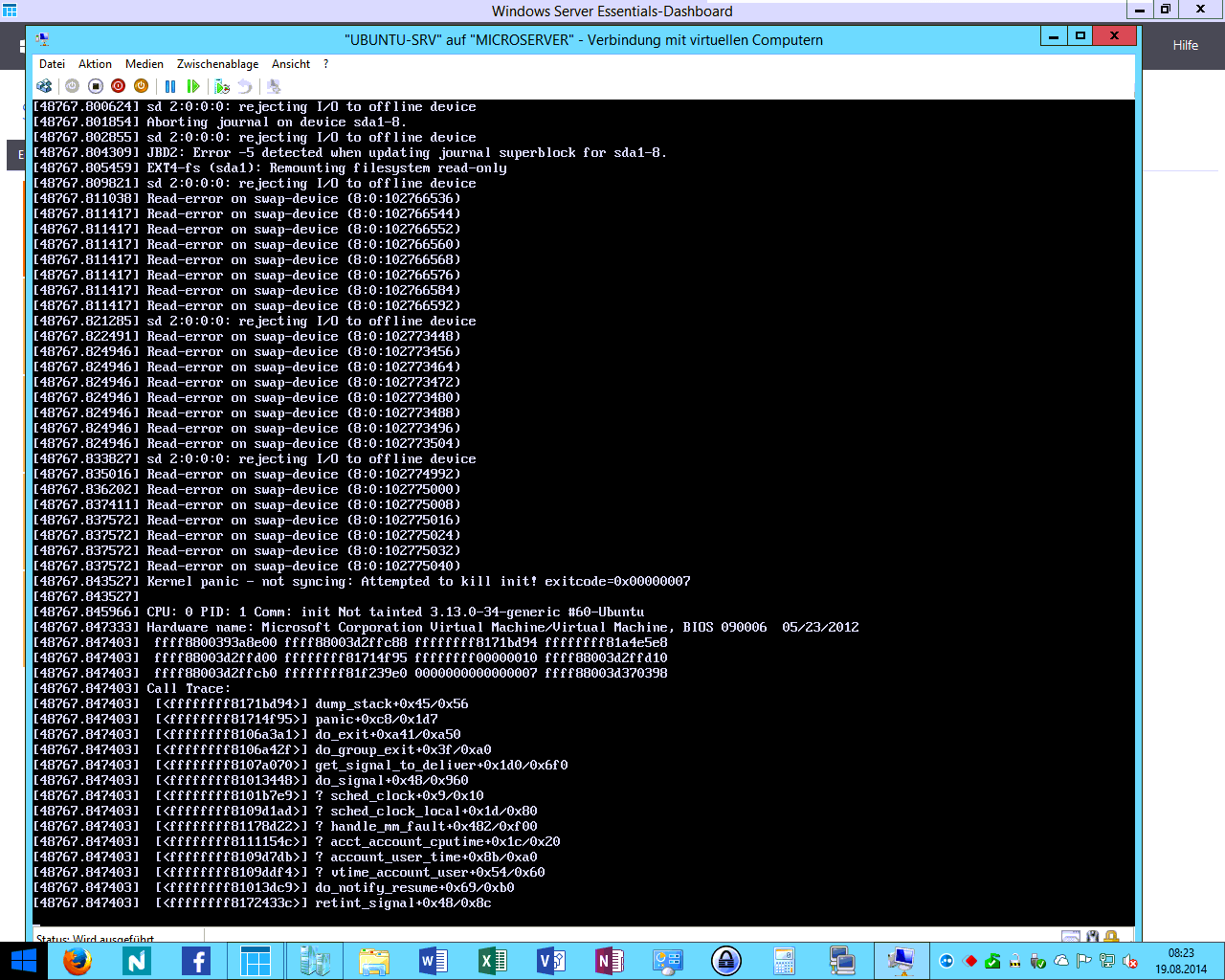Image resolution: width=1225 pixels, height=980 pixels.
Task: Open Action Center flag in system tray
Action: click(1084, 961)
